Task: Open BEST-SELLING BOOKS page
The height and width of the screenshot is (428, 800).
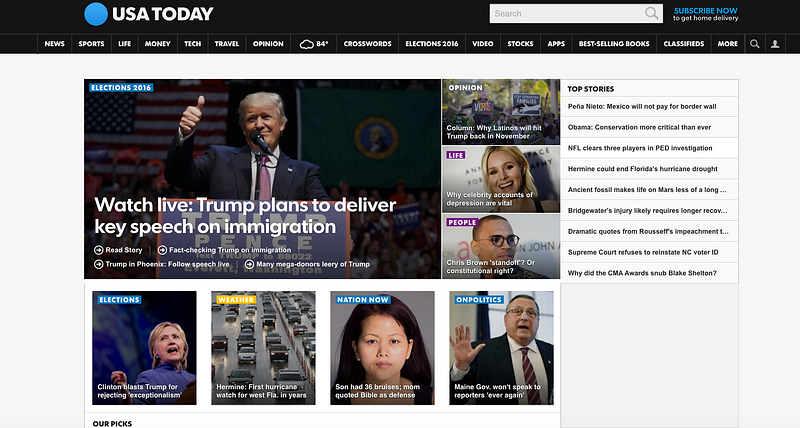Action: [x=614, y=44]
